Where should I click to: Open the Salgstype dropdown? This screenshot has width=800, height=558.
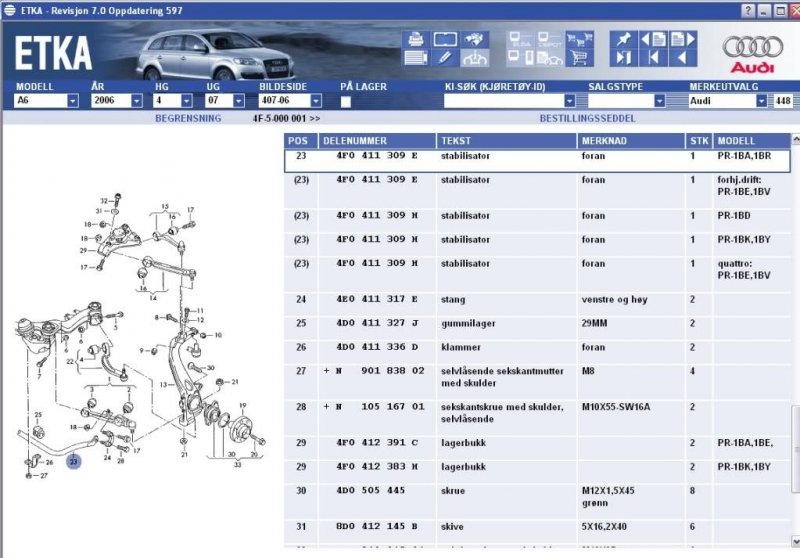660,101
